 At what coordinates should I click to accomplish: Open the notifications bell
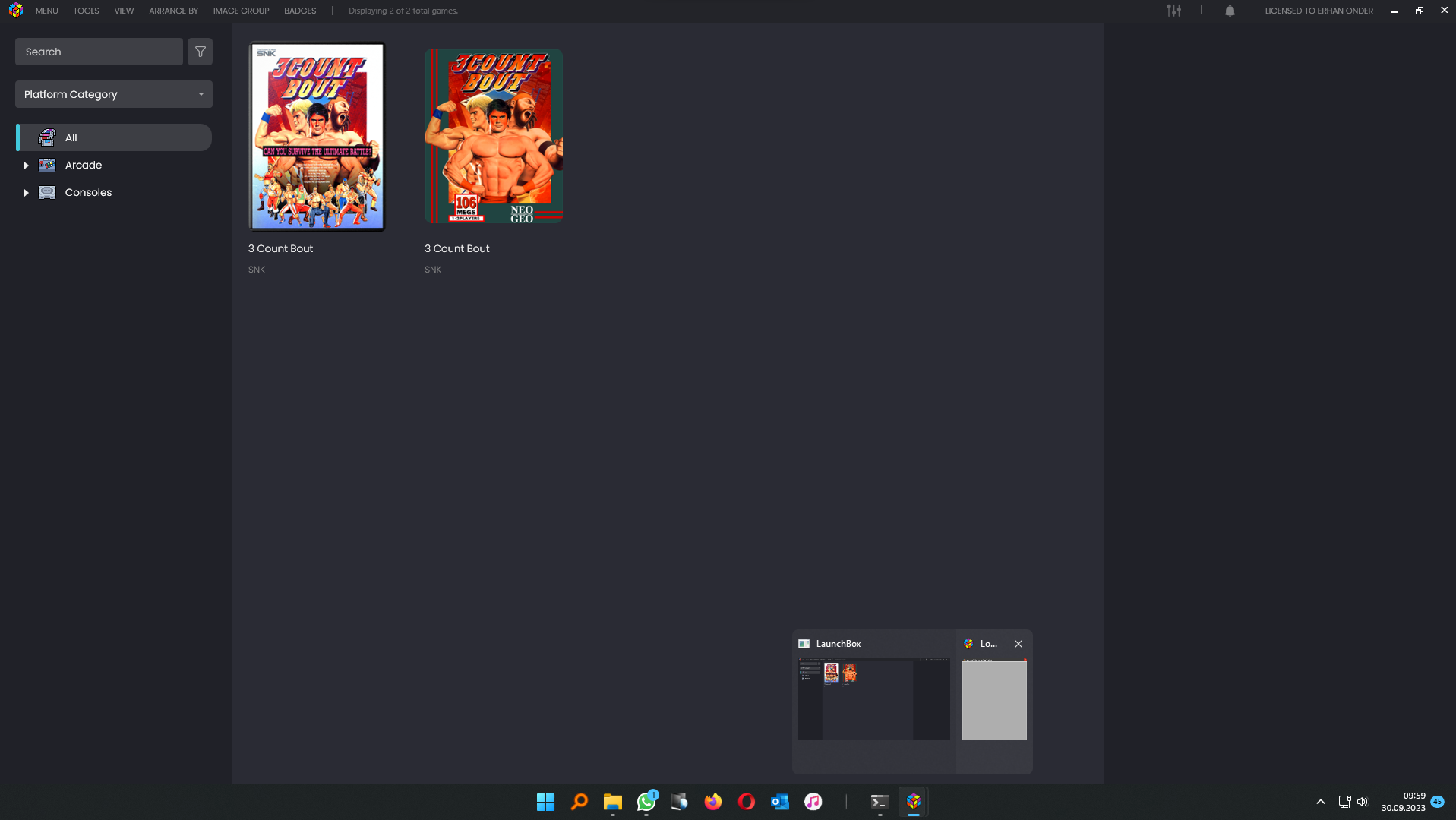(1230, 11)
